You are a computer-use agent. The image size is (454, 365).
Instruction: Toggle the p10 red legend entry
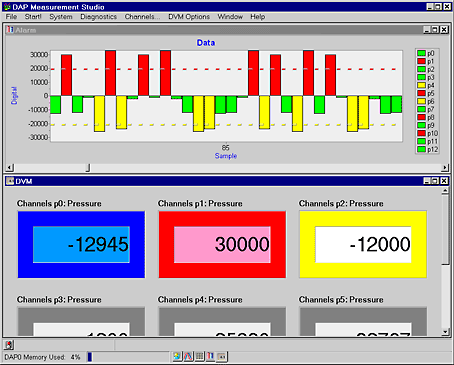point(428,133)
